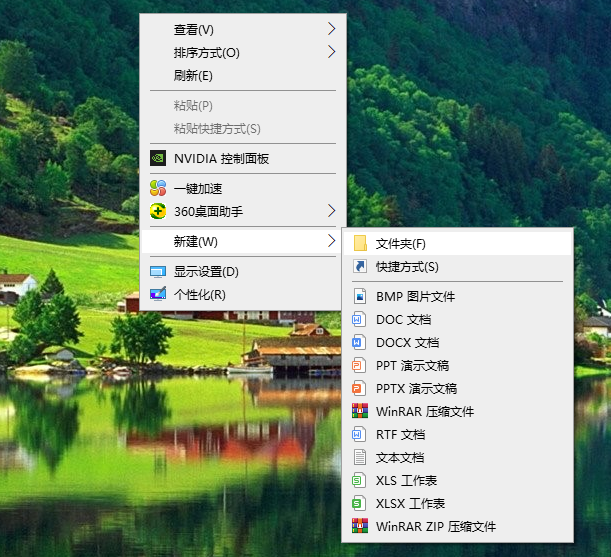Click the yellow folder icon beside 文件夹(F)
This screenshot has width=611, height=557.
click(x=360, y=243)
